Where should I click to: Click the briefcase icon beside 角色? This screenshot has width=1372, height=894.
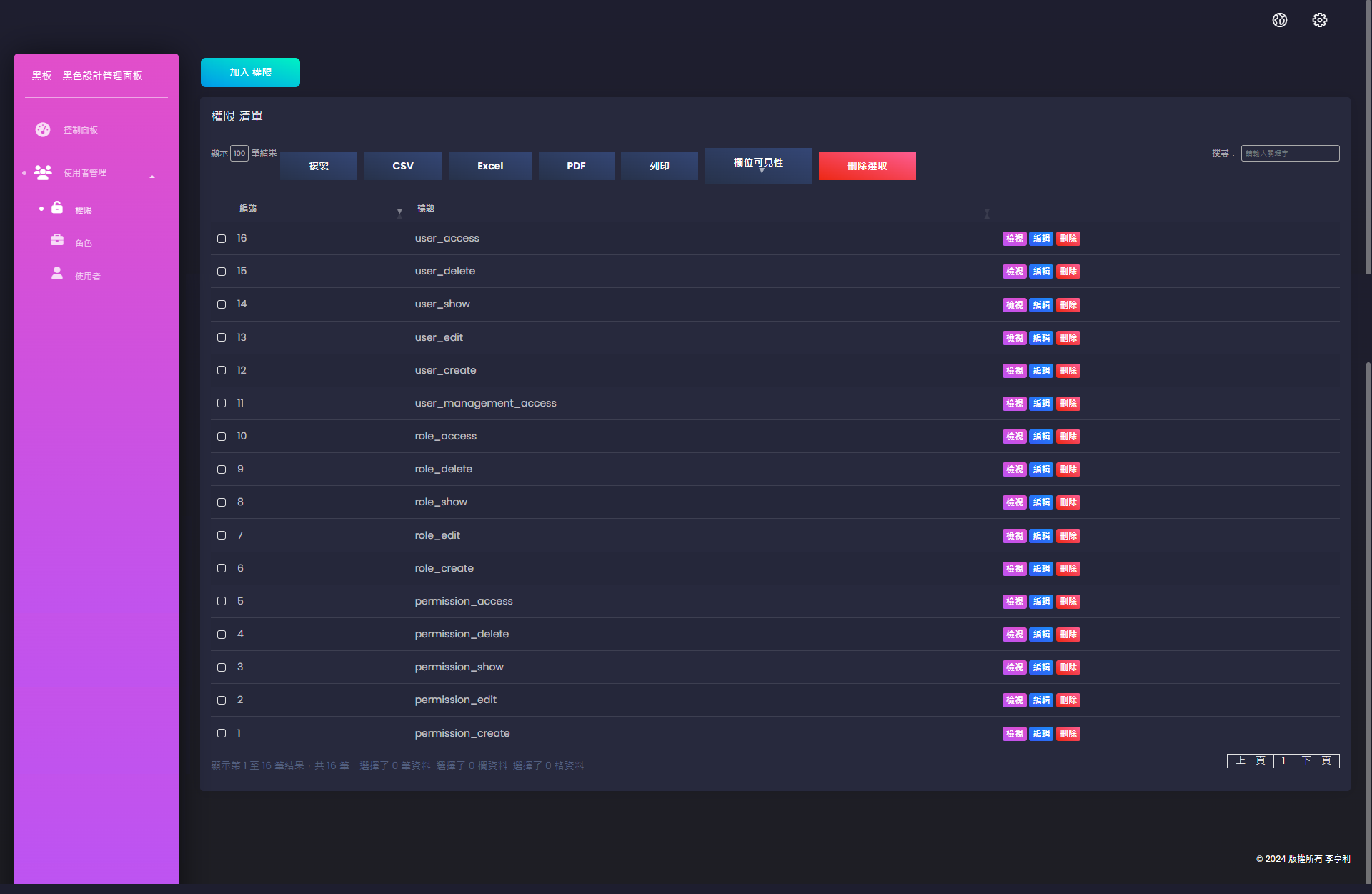(x=57, y=240)
